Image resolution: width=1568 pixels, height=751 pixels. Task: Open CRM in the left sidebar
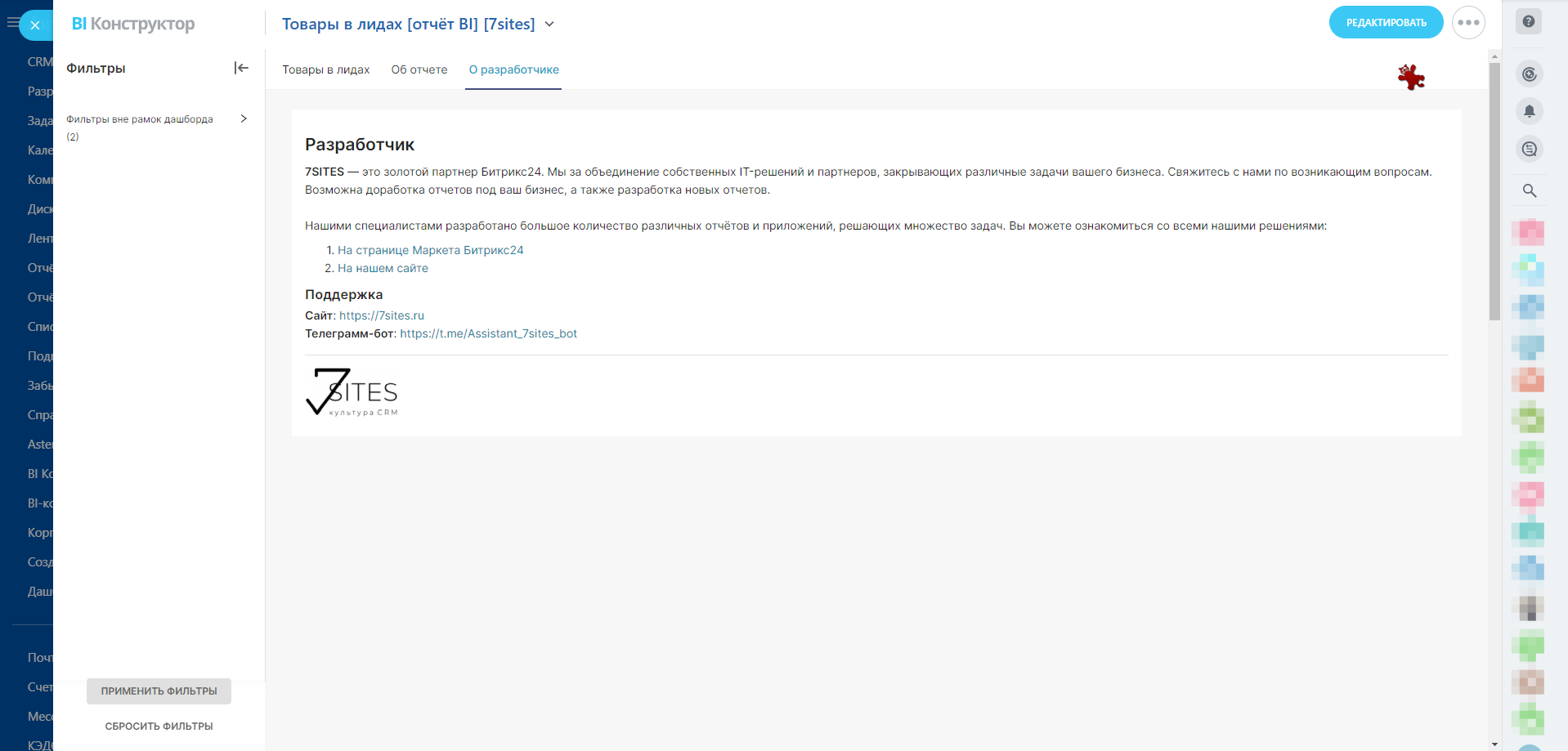[x=40, y=62]
